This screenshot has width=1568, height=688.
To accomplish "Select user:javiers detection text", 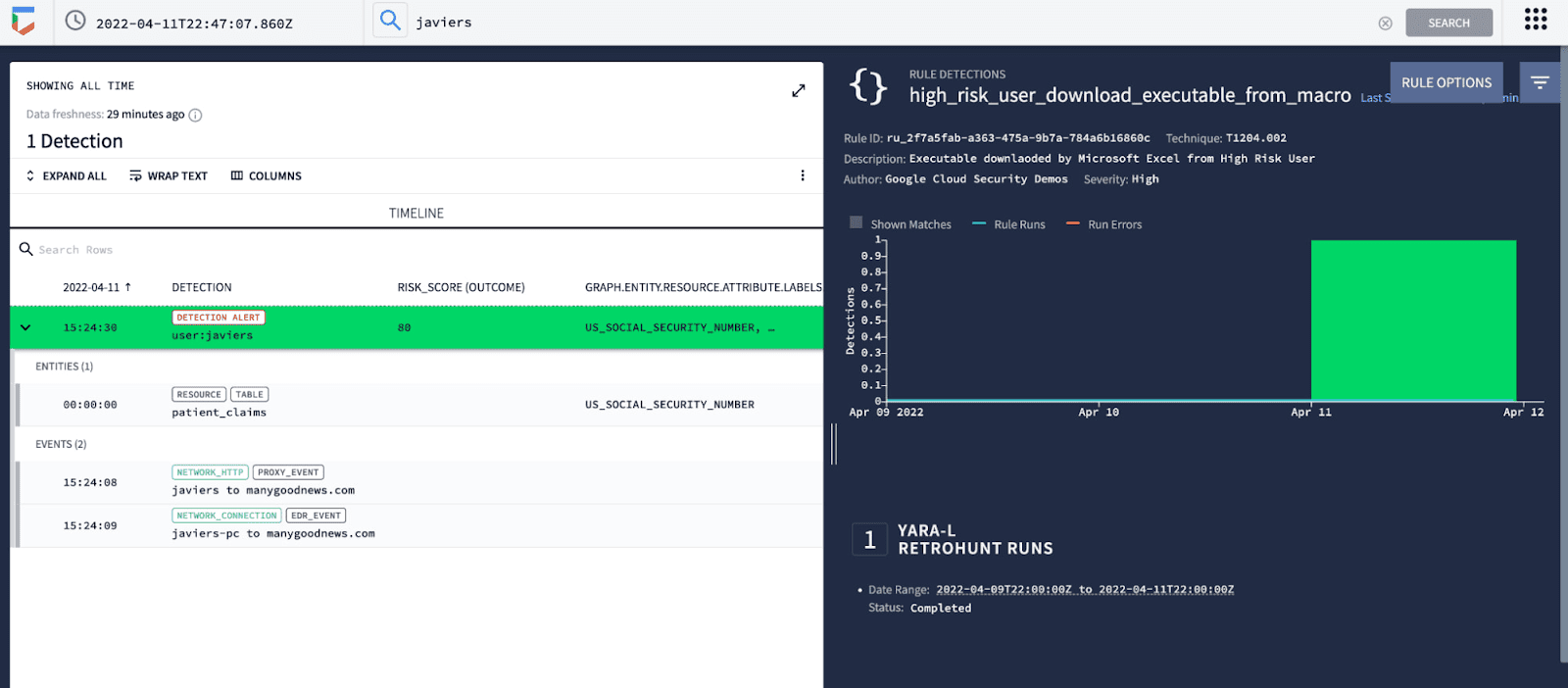I will pos(213,335).
